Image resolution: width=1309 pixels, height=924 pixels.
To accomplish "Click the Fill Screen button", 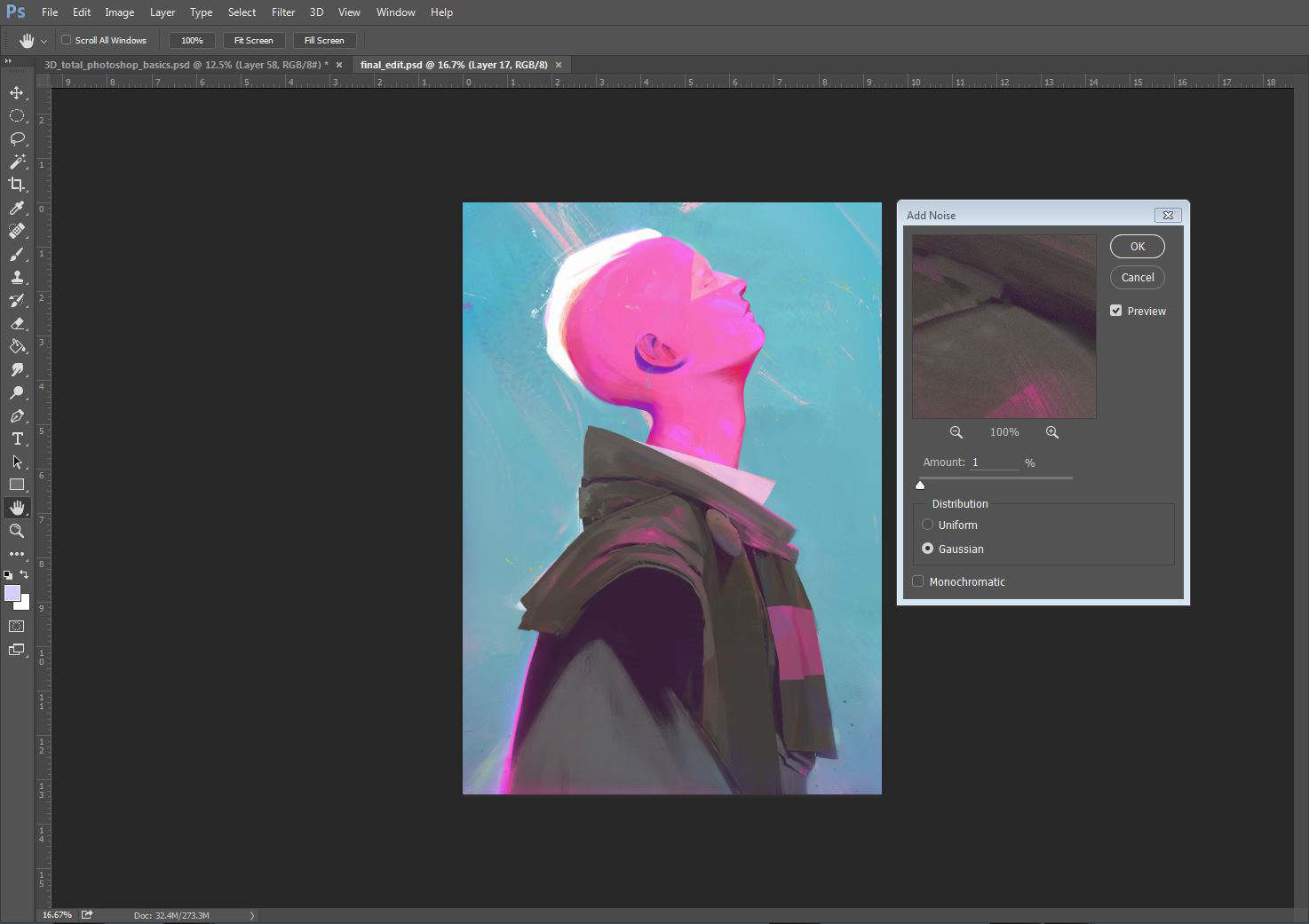I will tap(324, 40).
